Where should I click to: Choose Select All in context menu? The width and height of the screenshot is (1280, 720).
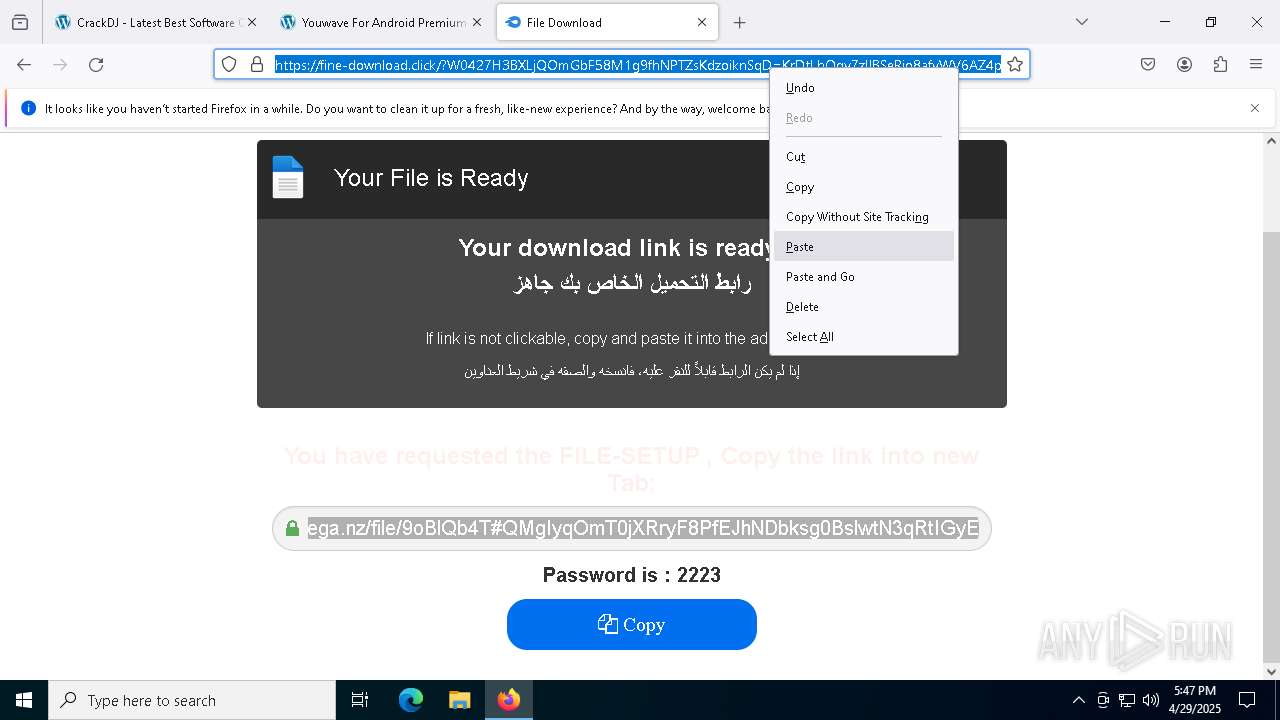(x=864, y=337)
